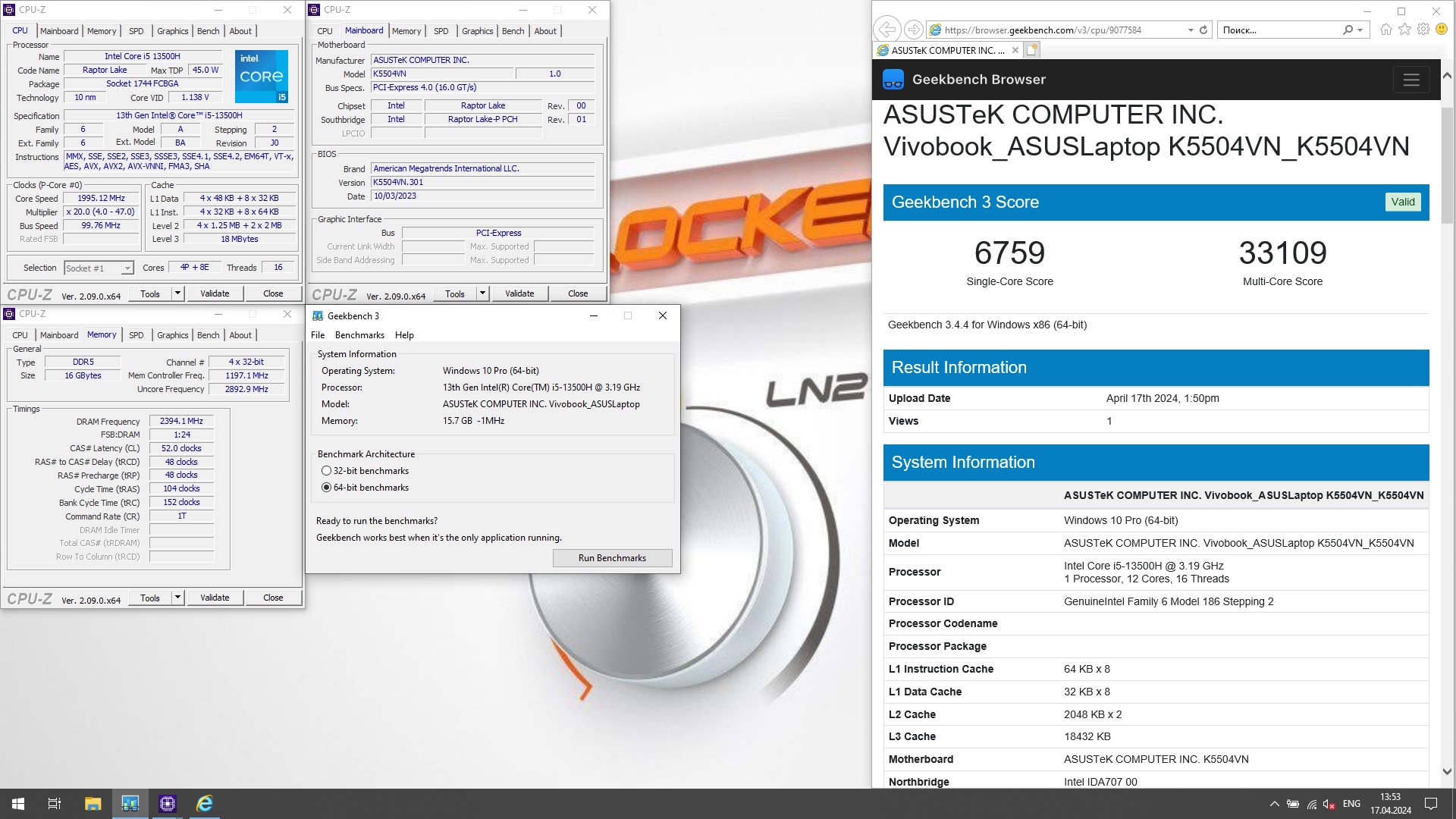Viewport: 1456px width, 819px height.
Task: Click the CPU-Z taskbar icon
Action: [168, 804]
